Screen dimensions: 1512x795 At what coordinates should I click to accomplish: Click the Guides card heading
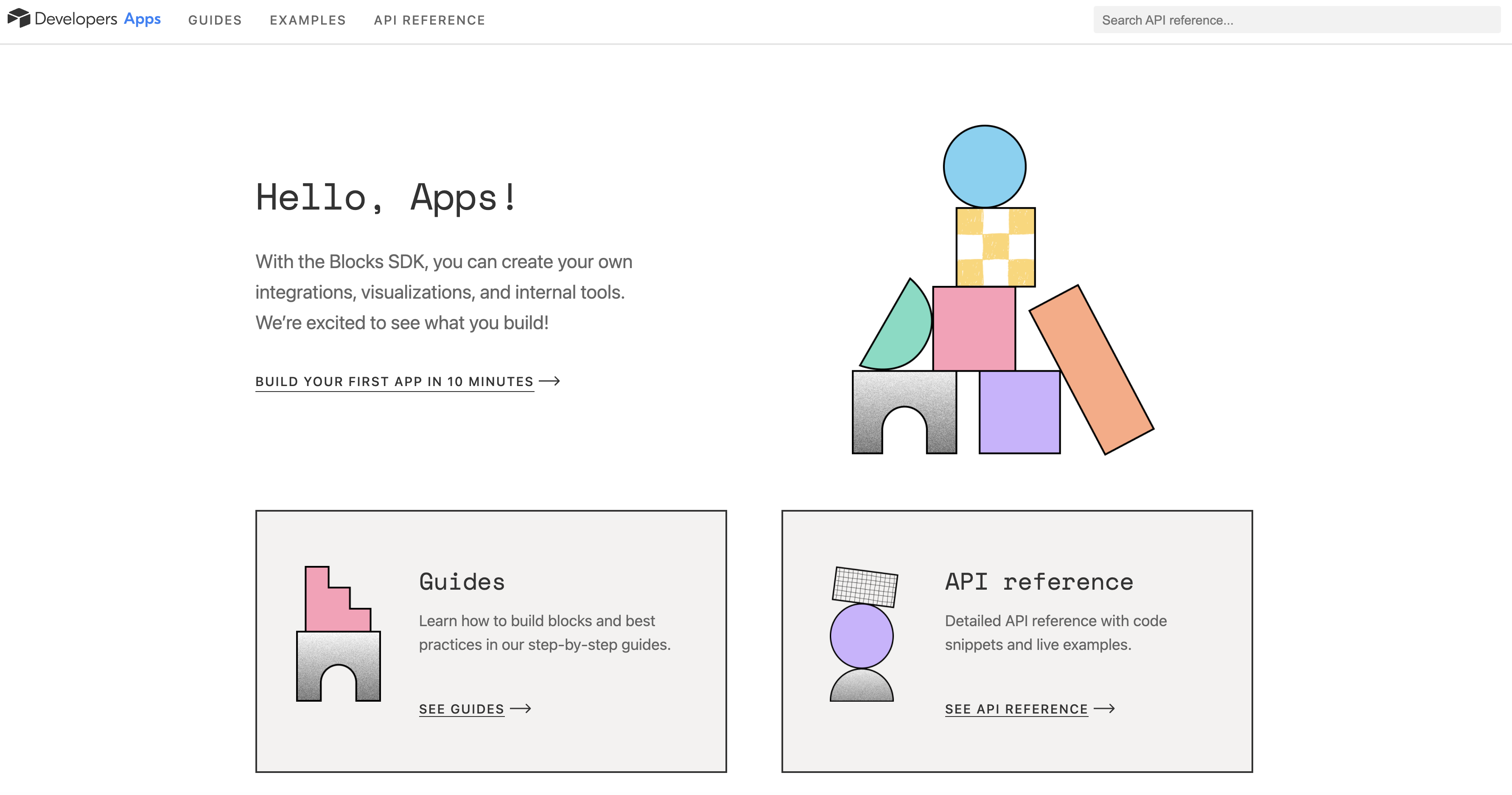pos(461,582)
